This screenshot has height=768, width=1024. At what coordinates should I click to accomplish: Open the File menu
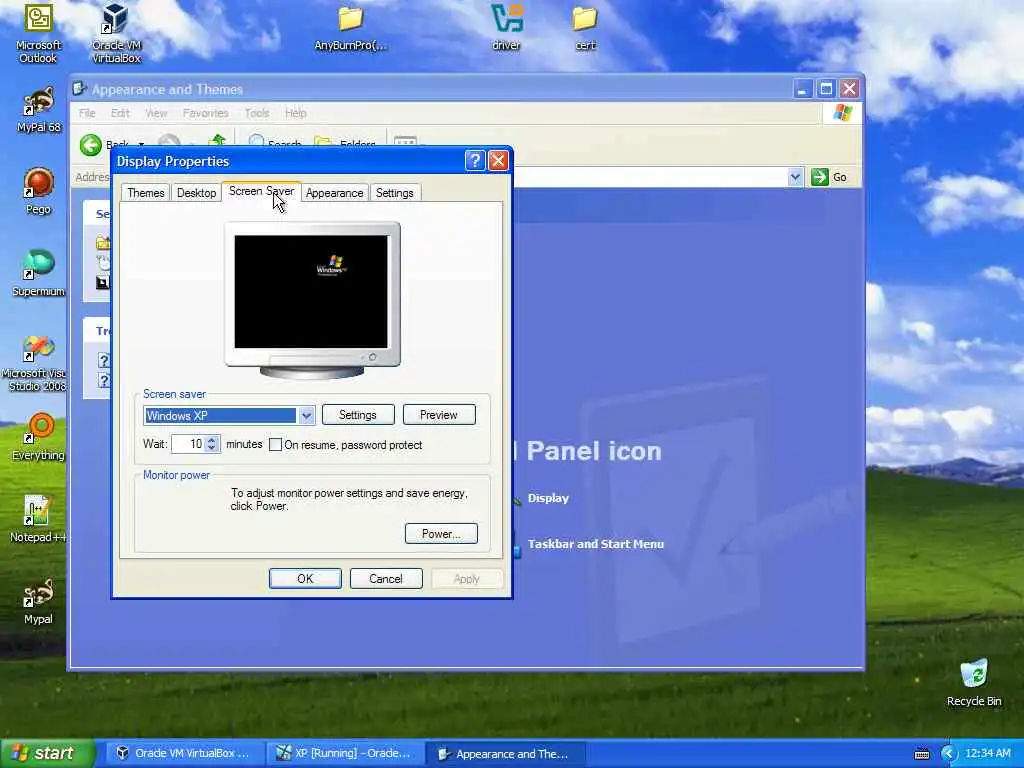(88, 113)
